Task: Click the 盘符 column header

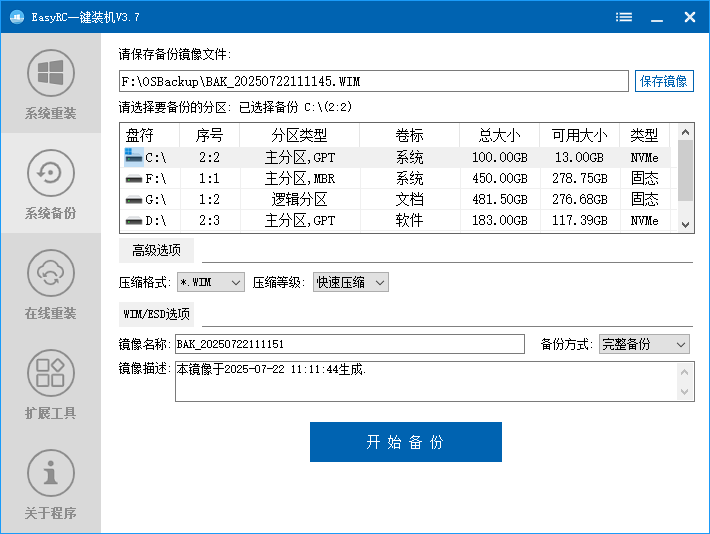Action: coord(150,135)
